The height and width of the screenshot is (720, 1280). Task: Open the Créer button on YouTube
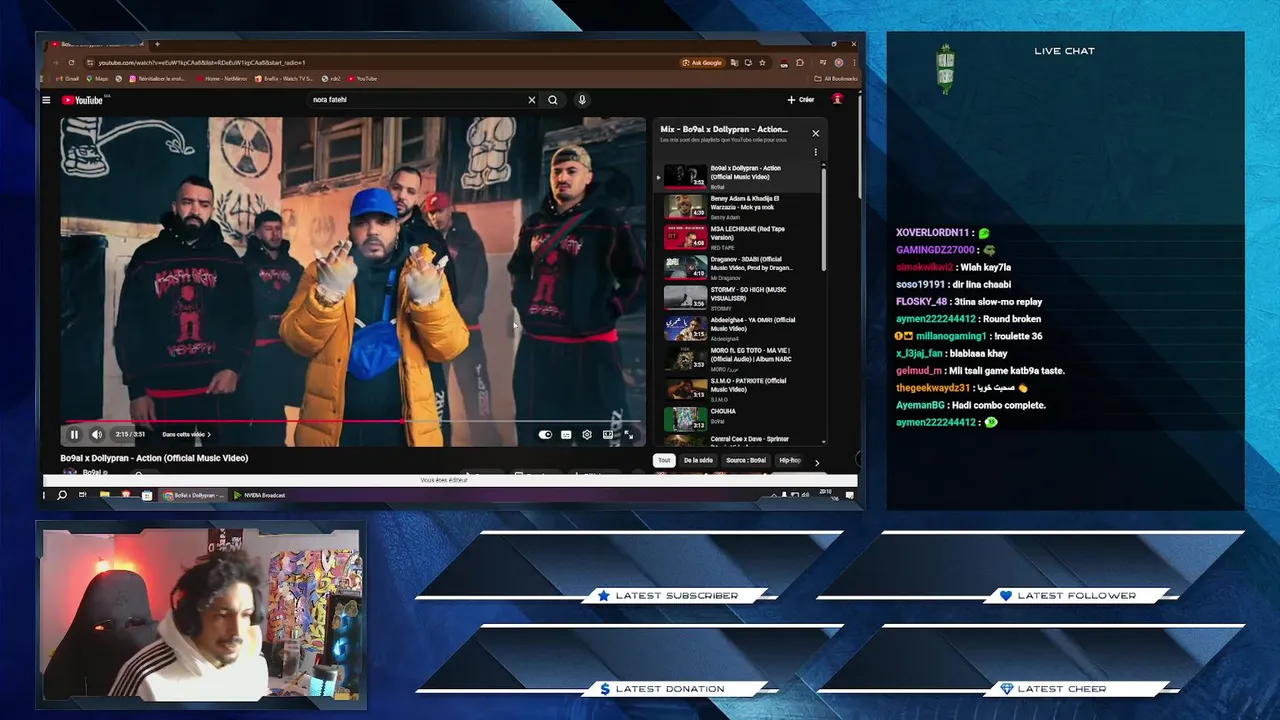click(801, 100)
